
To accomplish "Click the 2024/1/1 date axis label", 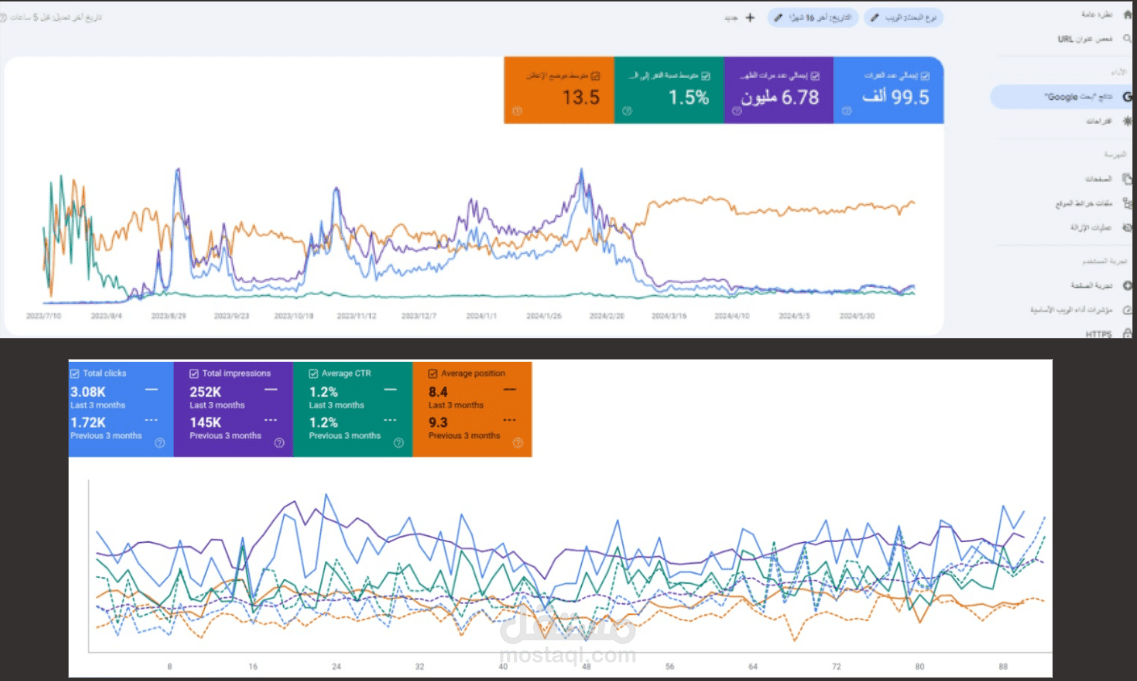I will coord(481,316).
